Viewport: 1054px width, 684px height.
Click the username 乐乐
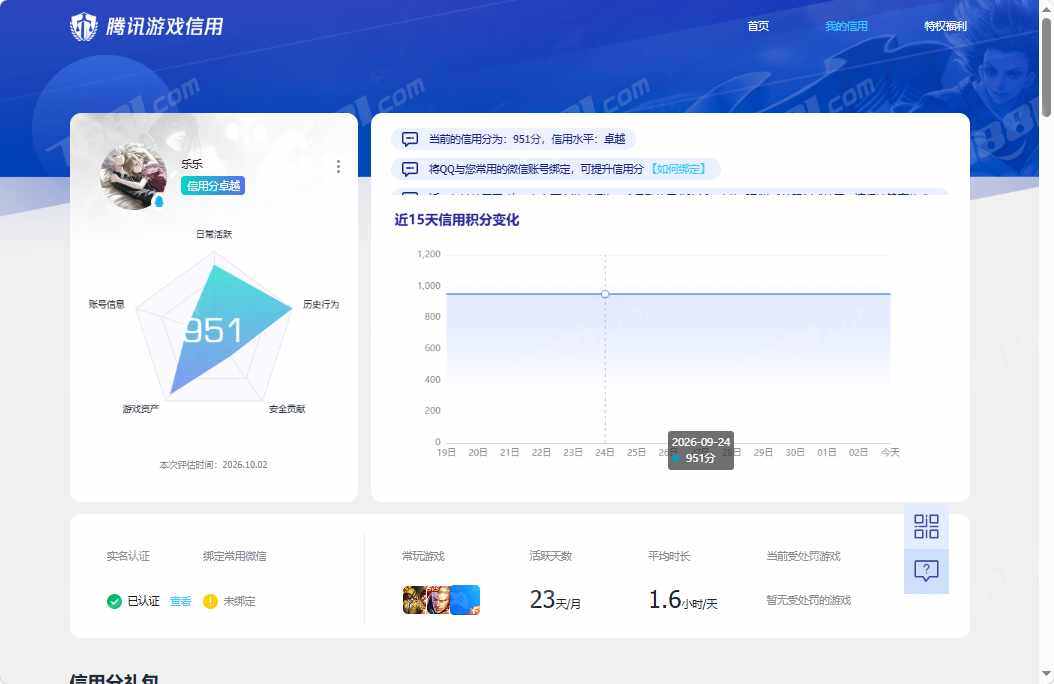point(192,164)
